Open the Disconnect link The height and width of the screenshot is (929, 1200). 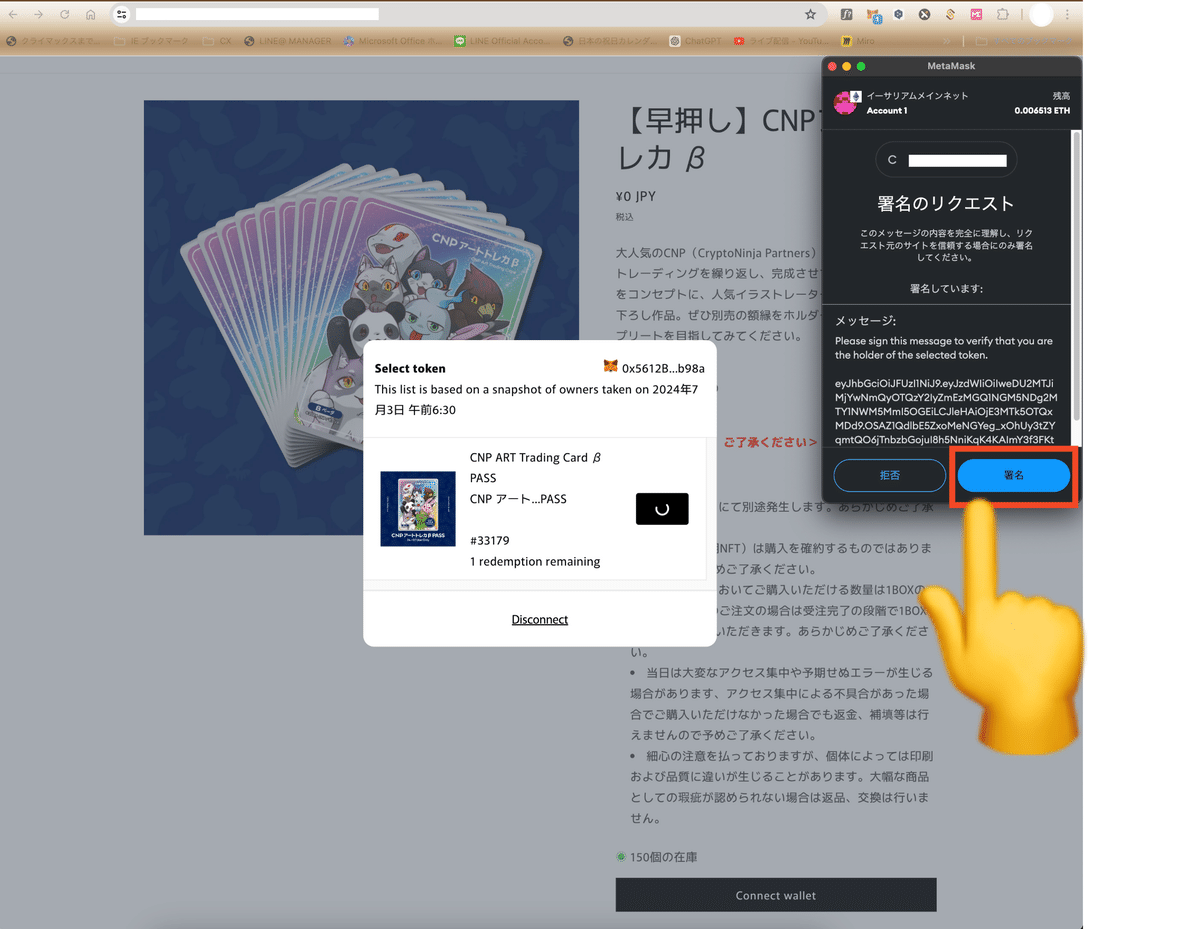(539, 619)
